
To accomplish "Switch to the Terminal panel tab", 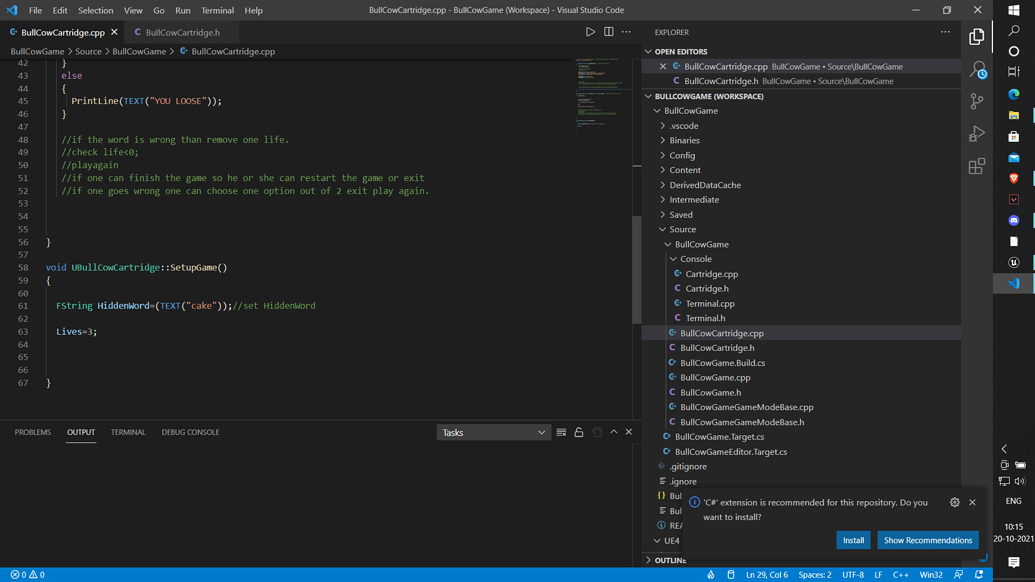I will 128,432.
